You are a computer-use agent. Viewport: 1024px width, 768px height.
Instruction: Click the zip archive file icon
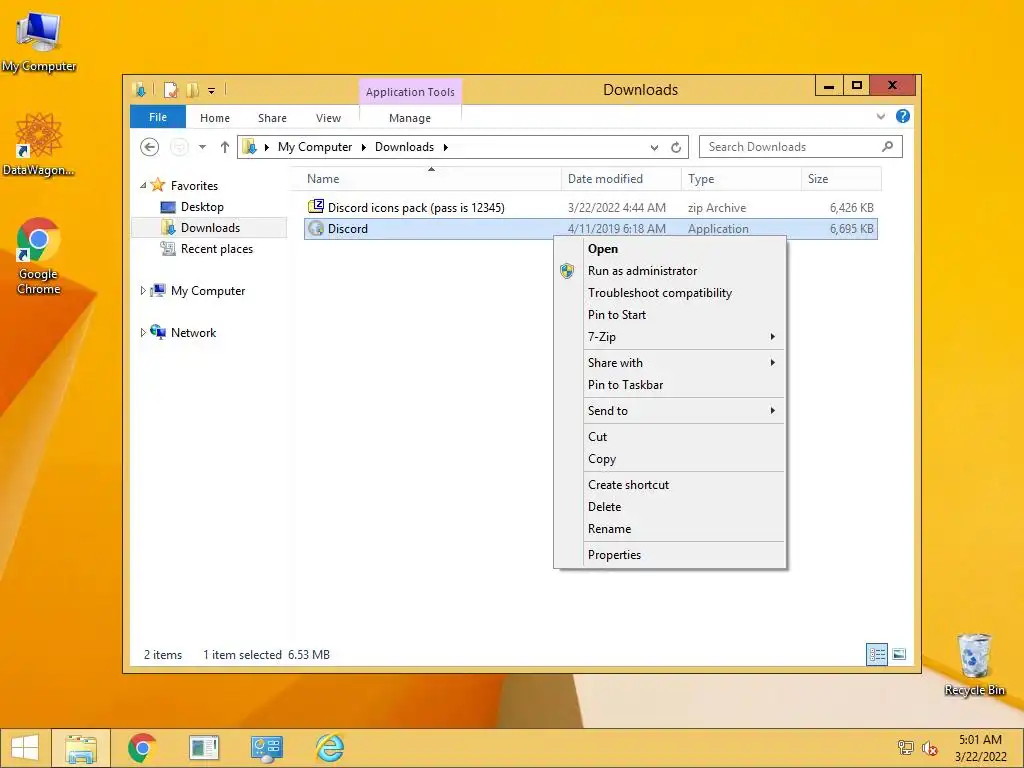click(x=316, y=207)
